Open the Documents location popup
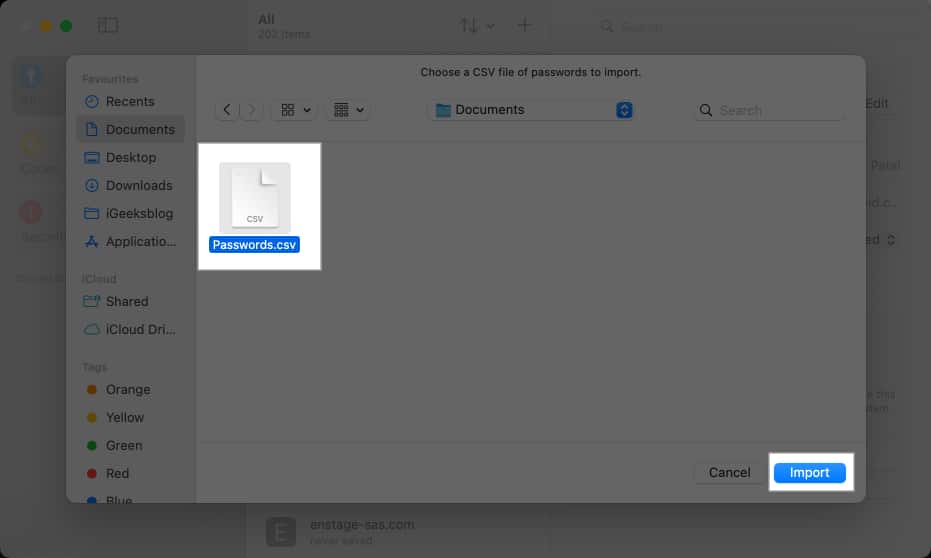Image resolution: width=931 pixels, height=558 pixels. [x=532, y=110]
